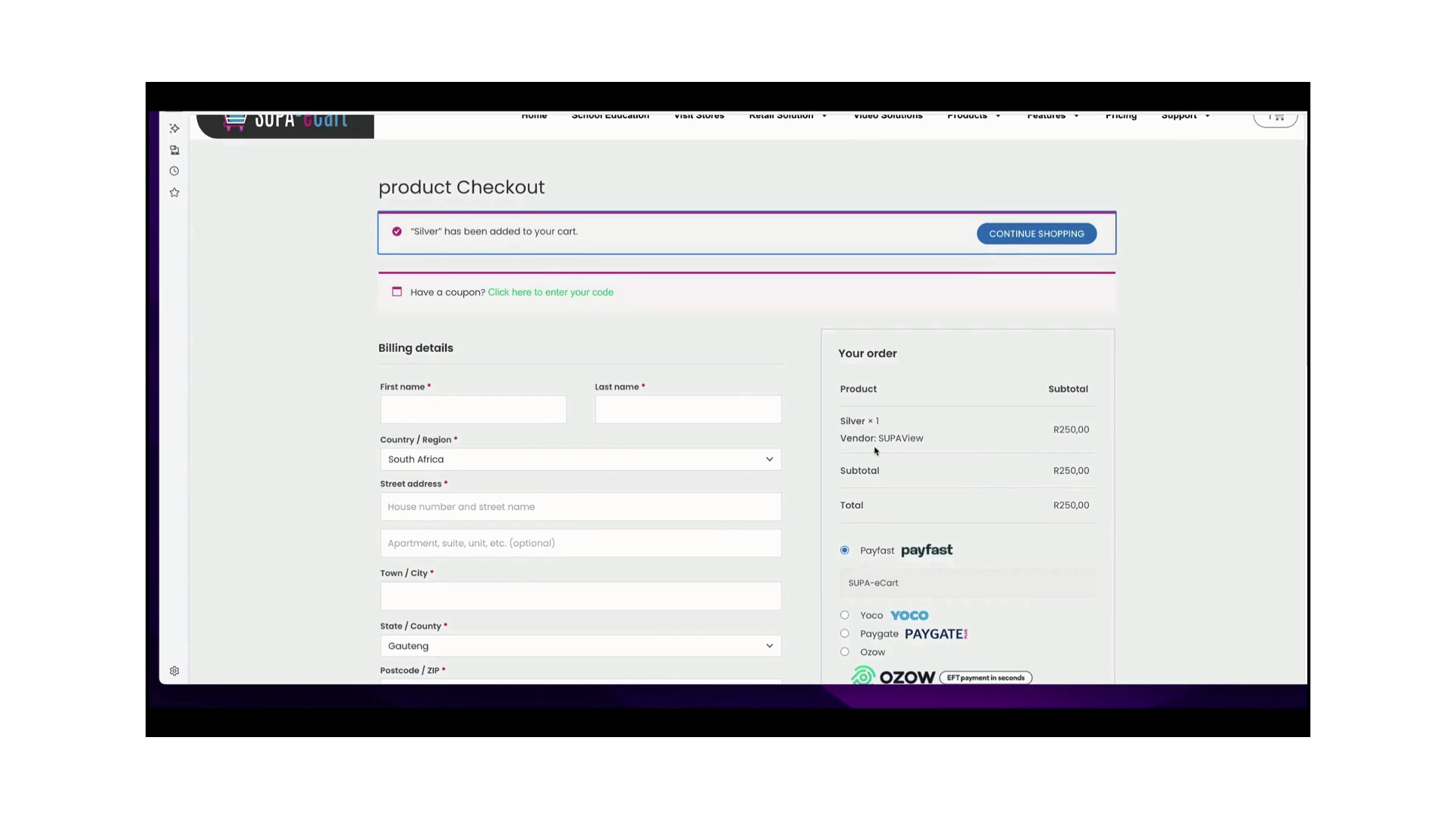Click the SUPA eCart logo
1456x819 pixels.
[x=285, y=124]
